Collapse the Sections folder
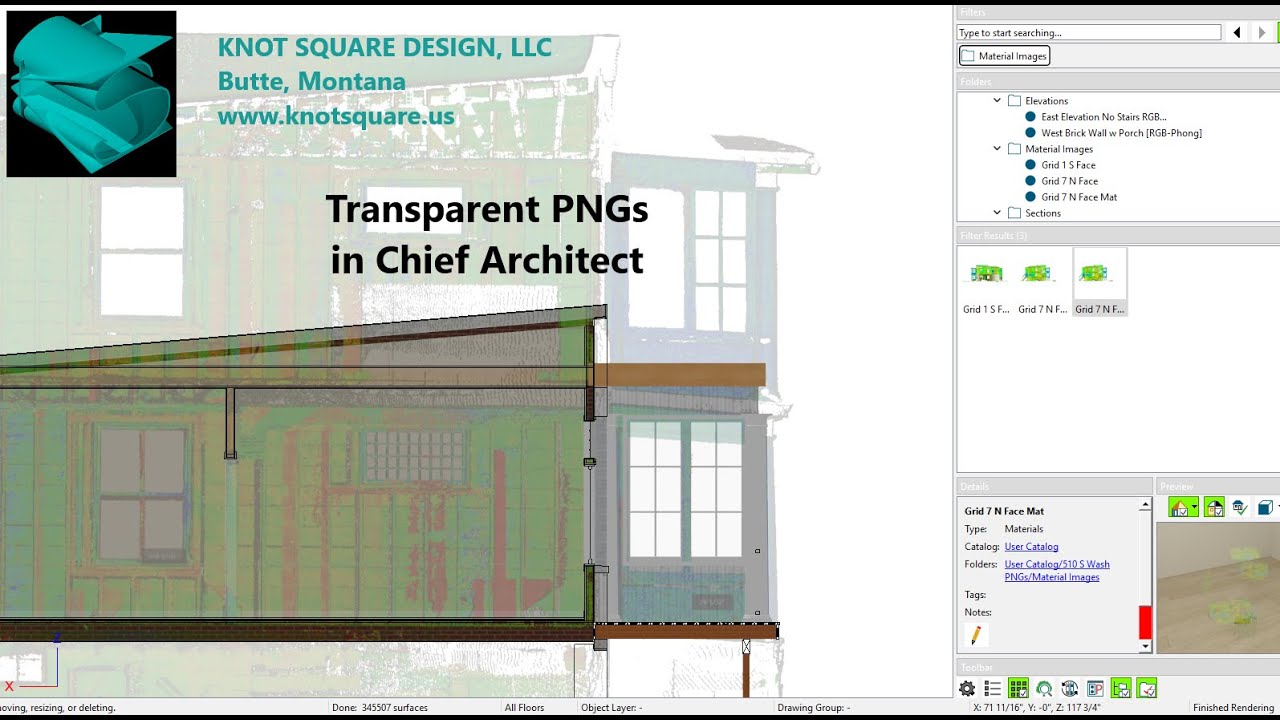This screenshot has height=720, width=1280. pyautogui.click(x=997, y=213)
